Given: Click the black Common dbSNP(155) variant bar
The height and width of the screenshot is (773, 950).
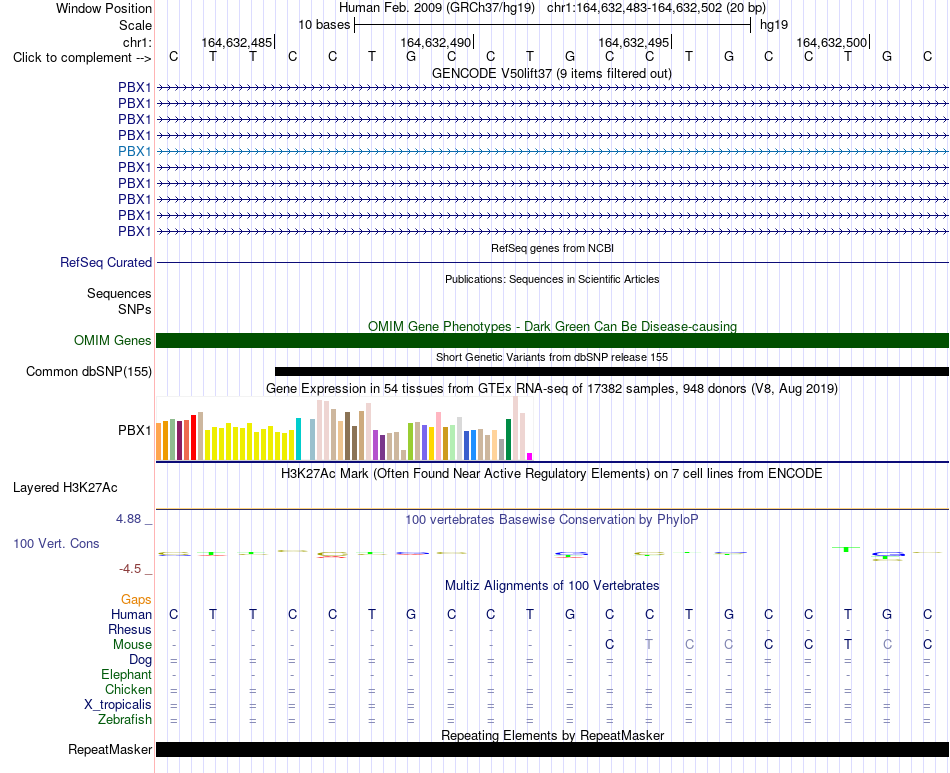Looking at the screenshot, I should coord(612,371).
